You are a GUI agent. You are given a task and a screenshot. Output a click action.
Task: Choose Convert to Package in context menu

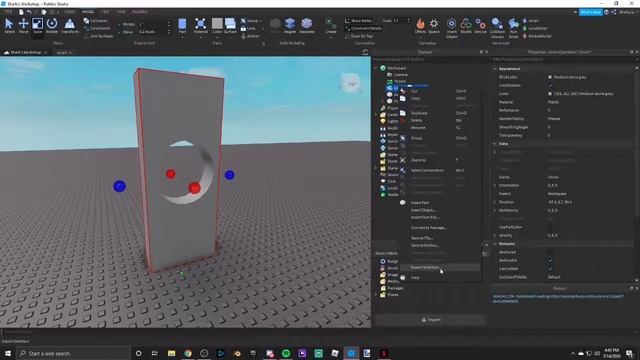(440, 228)
